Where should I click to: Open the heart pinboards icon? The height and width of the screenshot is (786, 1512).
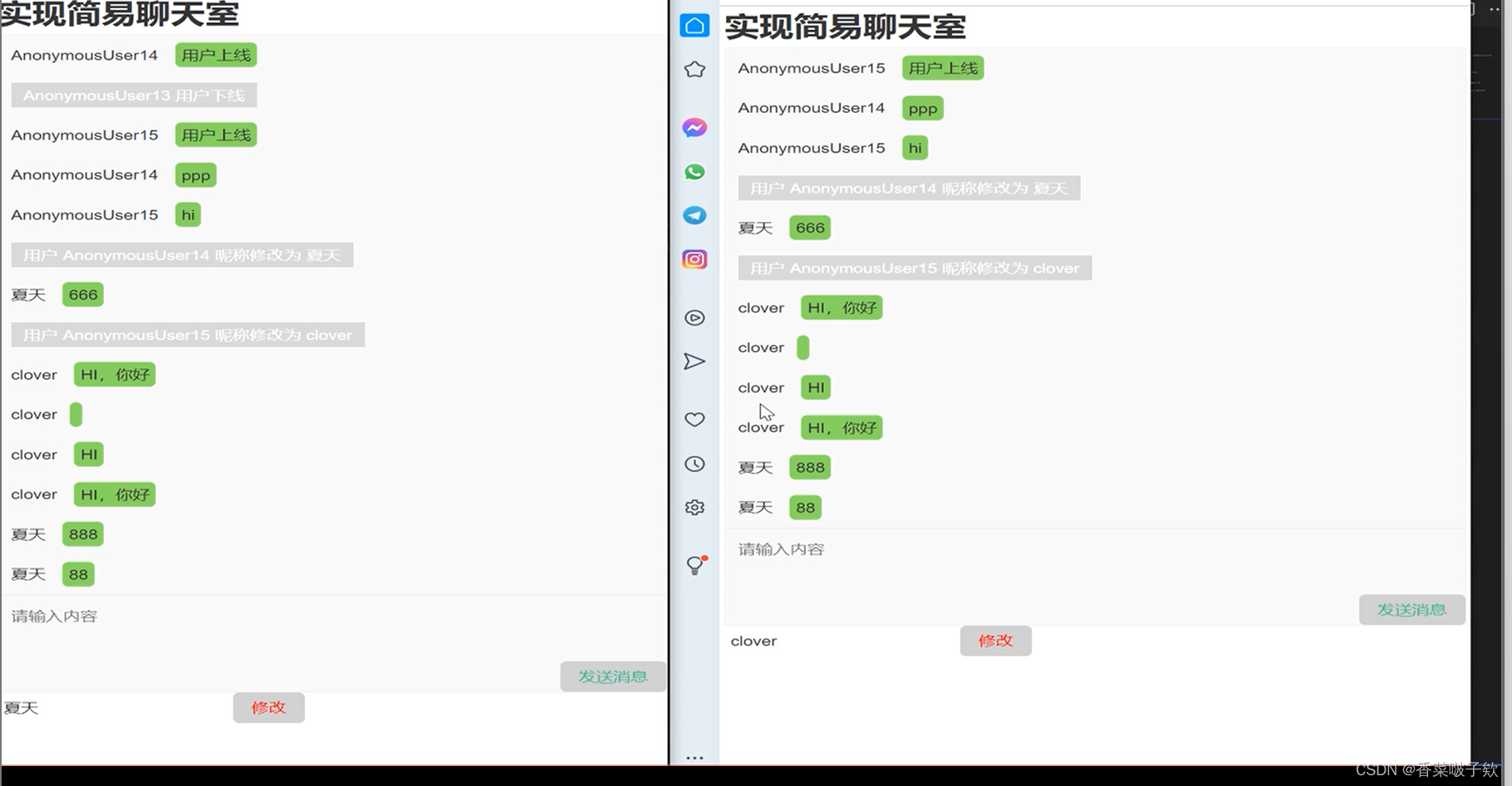click(695, 420)
